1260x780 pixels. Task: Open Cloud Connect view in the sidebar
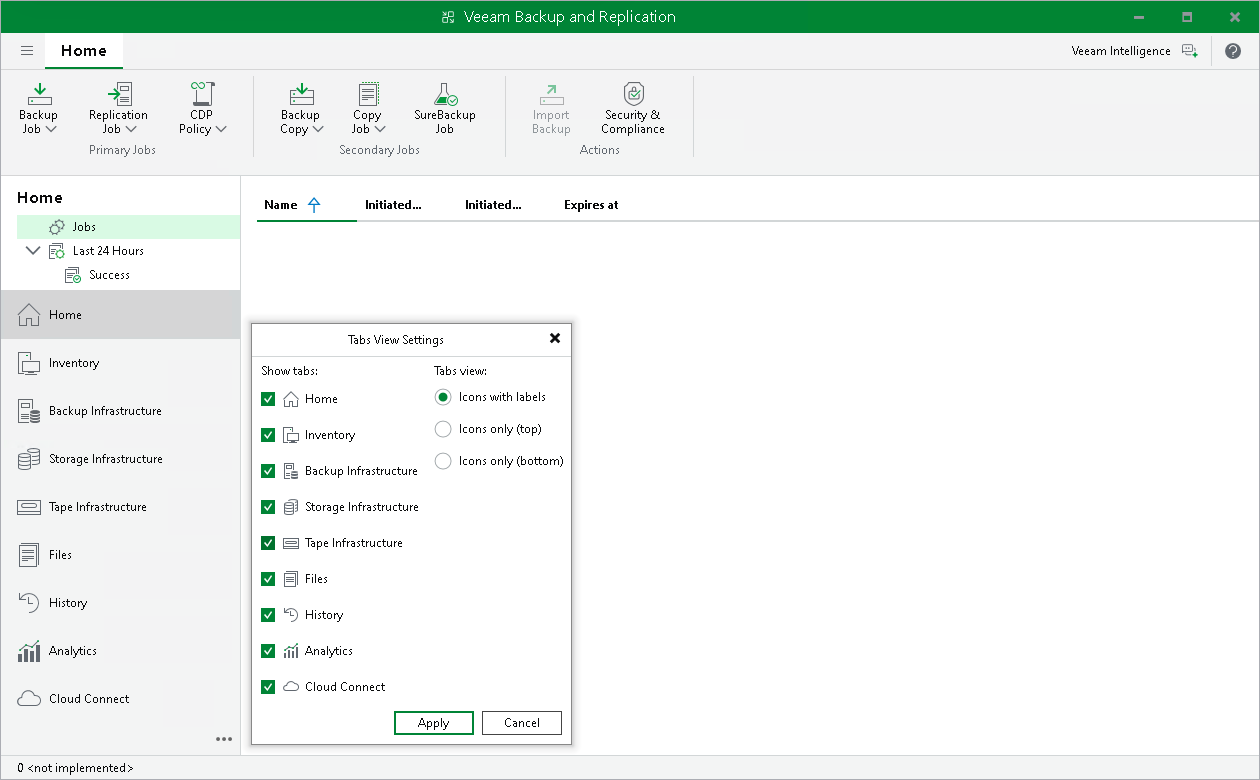pos(120,699)
